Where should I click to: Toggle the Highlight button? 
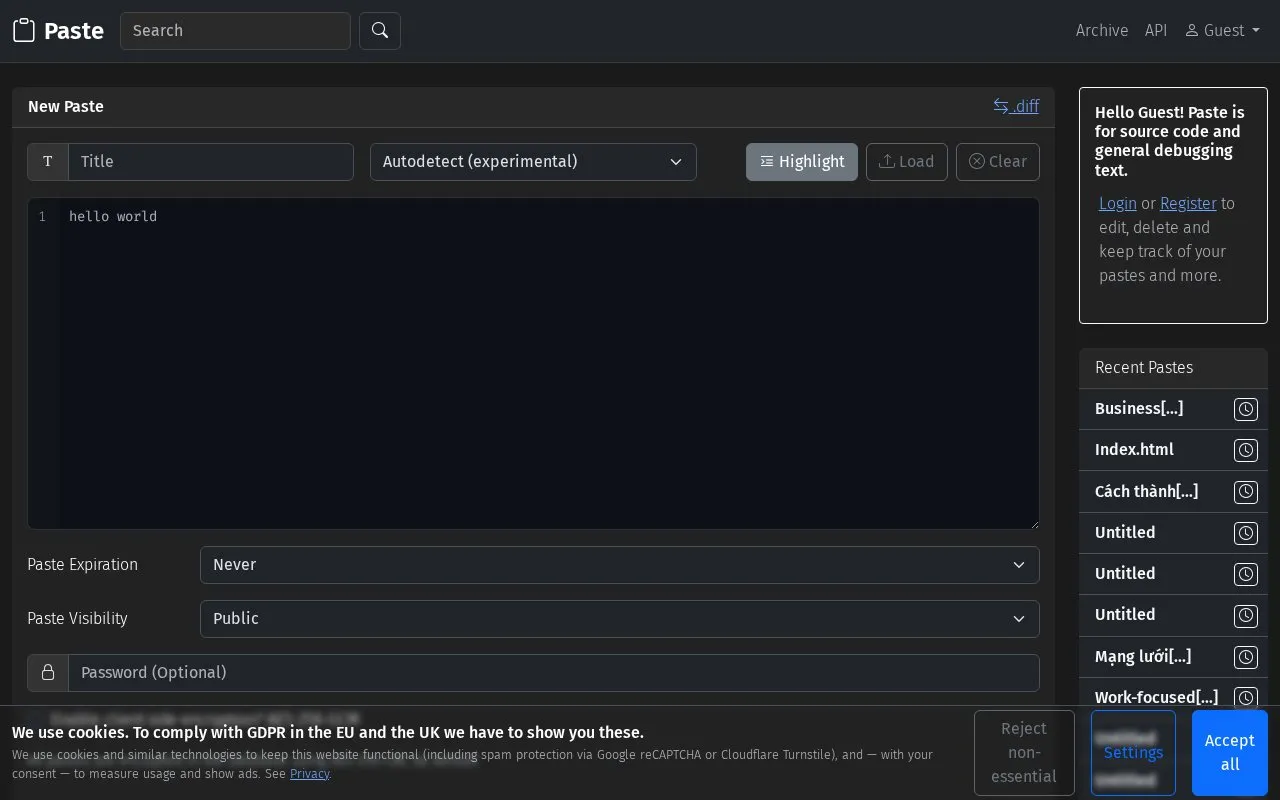802,162
